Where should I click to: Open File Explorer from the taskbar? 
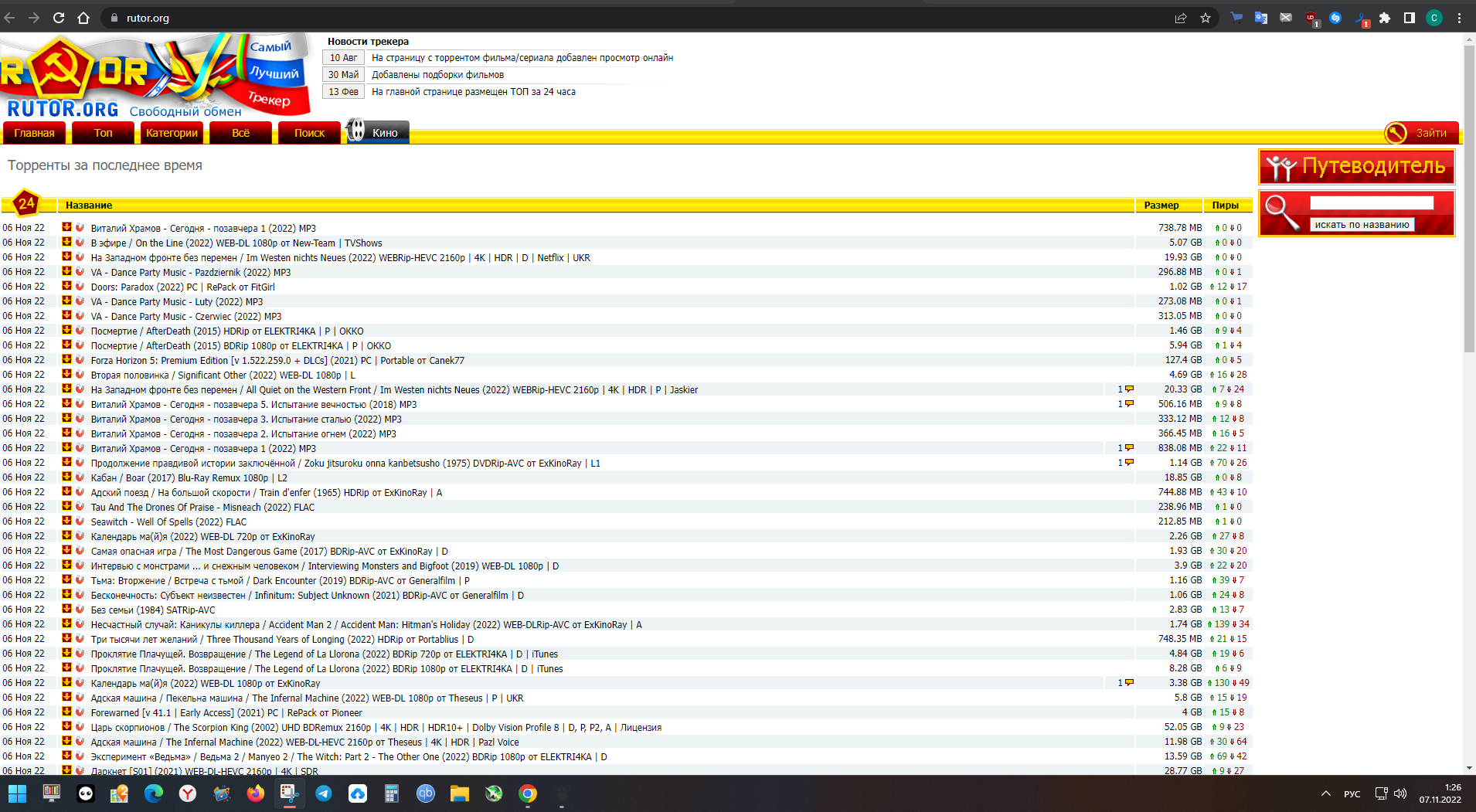(460, 793)
